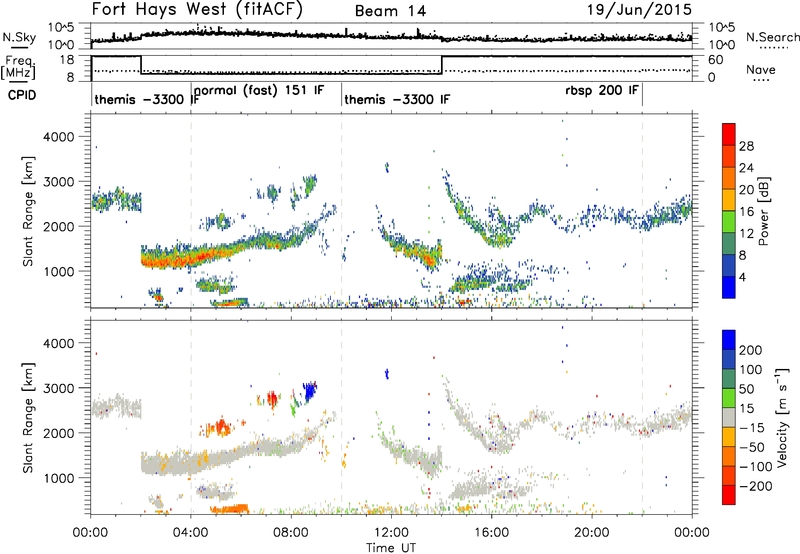Click the 'Time UT' axis label
Screen dimensions: 800x554
(391, 548)
